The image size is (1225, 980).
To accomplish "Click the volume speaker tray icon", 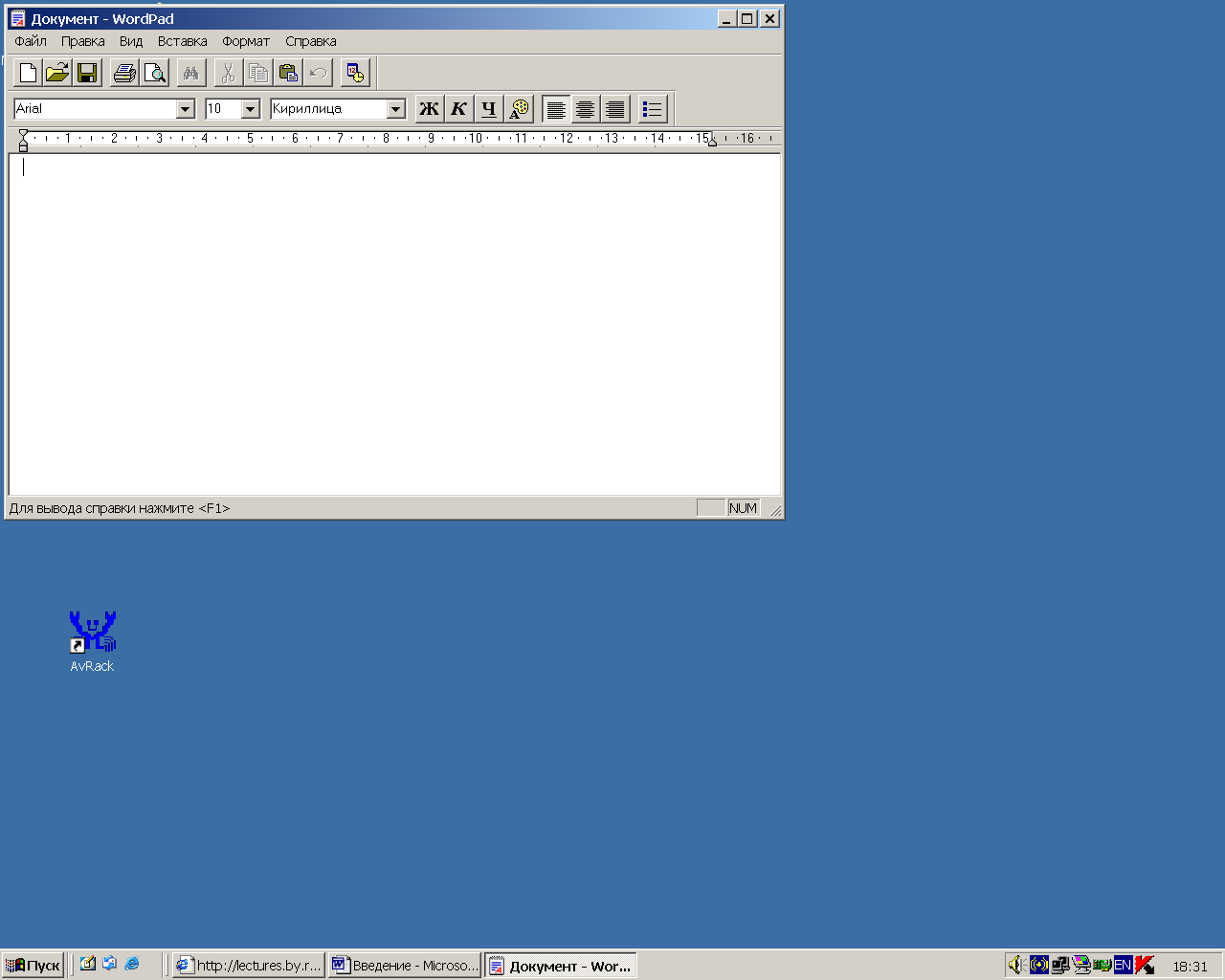I will pos(1016,965).
